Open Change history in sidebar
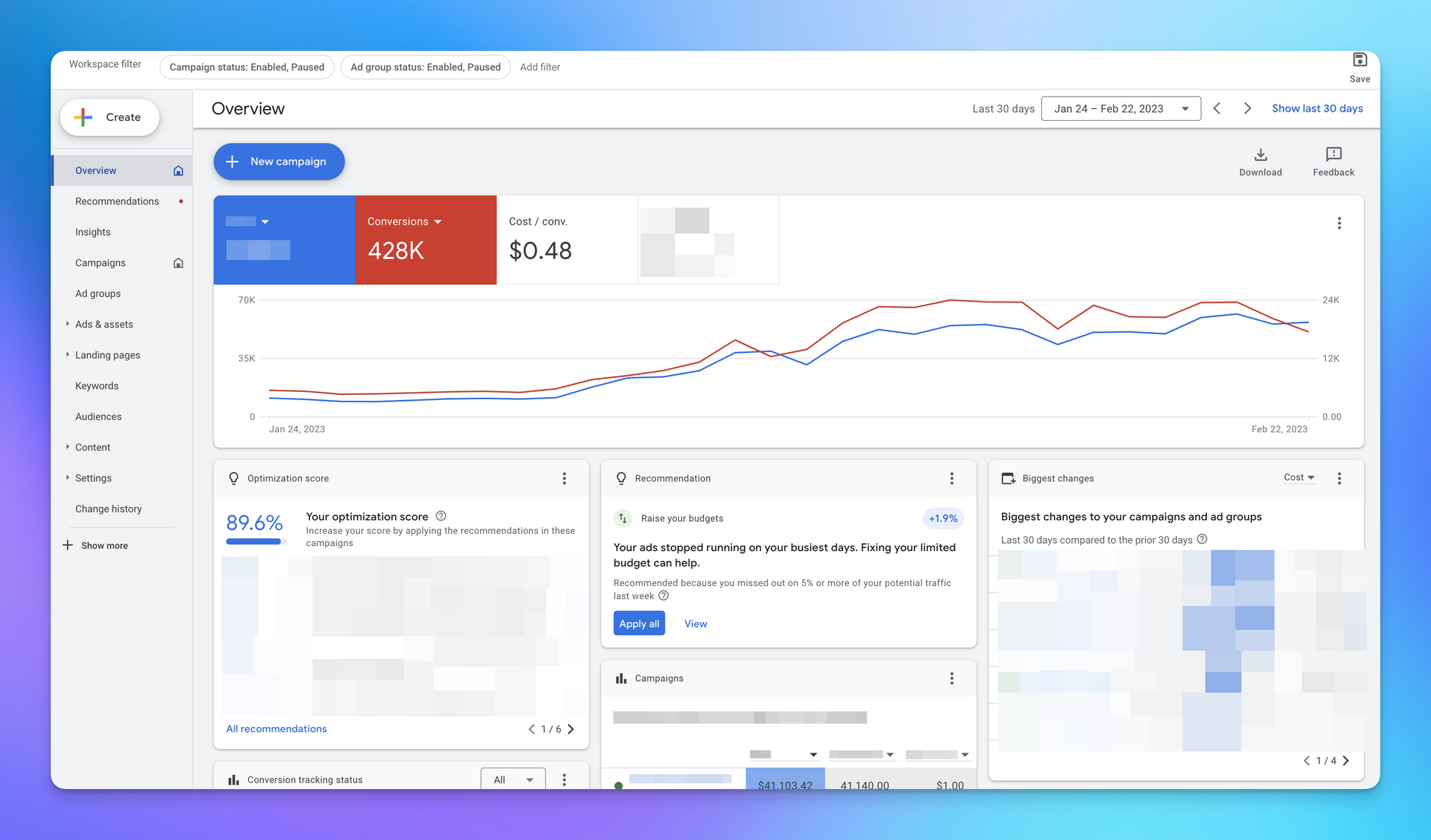Screen dimensions: 1431x840 coord(109,509)
